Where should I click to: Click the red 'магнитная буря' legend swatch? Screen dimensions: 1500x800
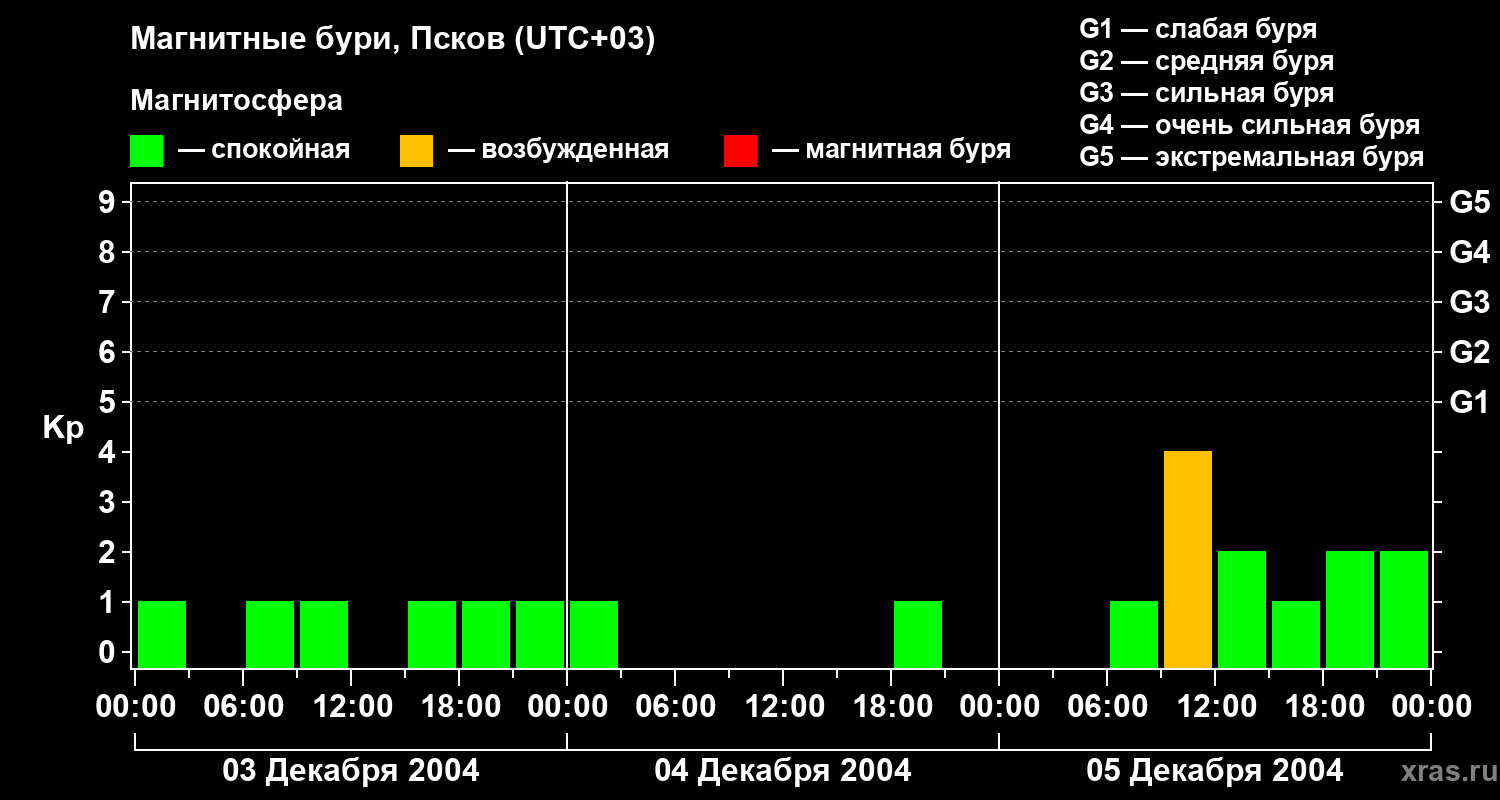pos(740,151)
